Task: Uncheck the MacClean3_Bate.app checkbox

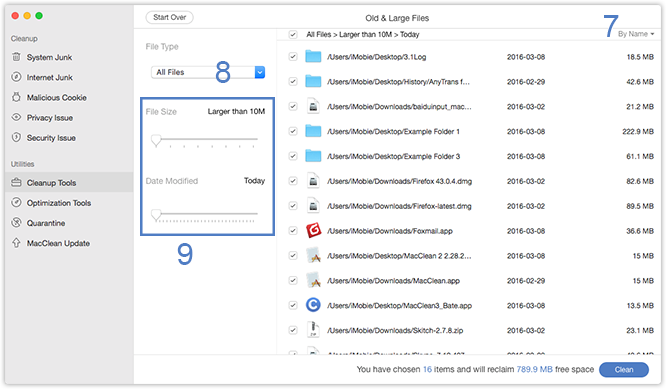Action: point(293,305)
